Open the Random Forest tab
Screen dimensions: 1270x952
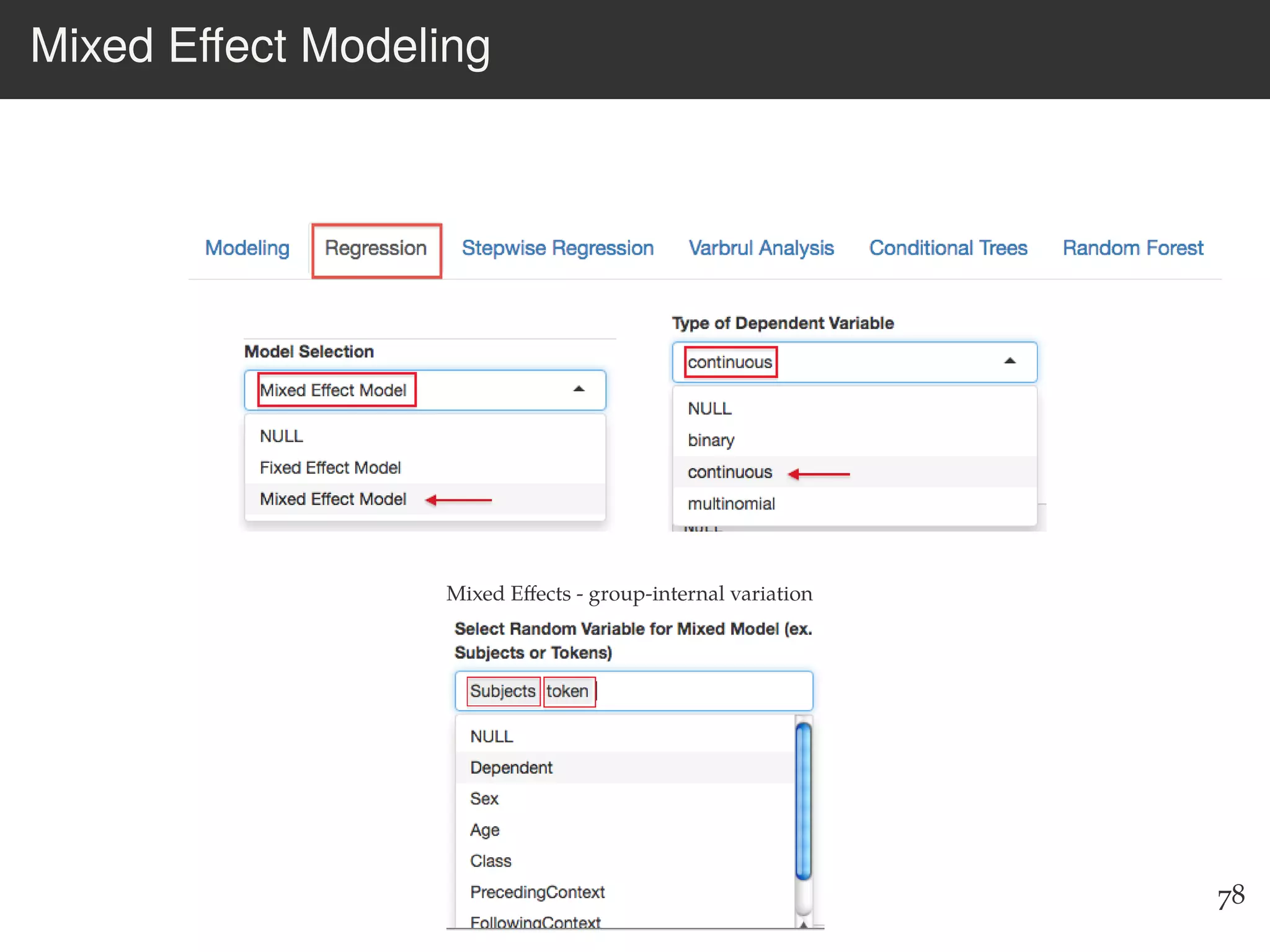coord(1132,248)
